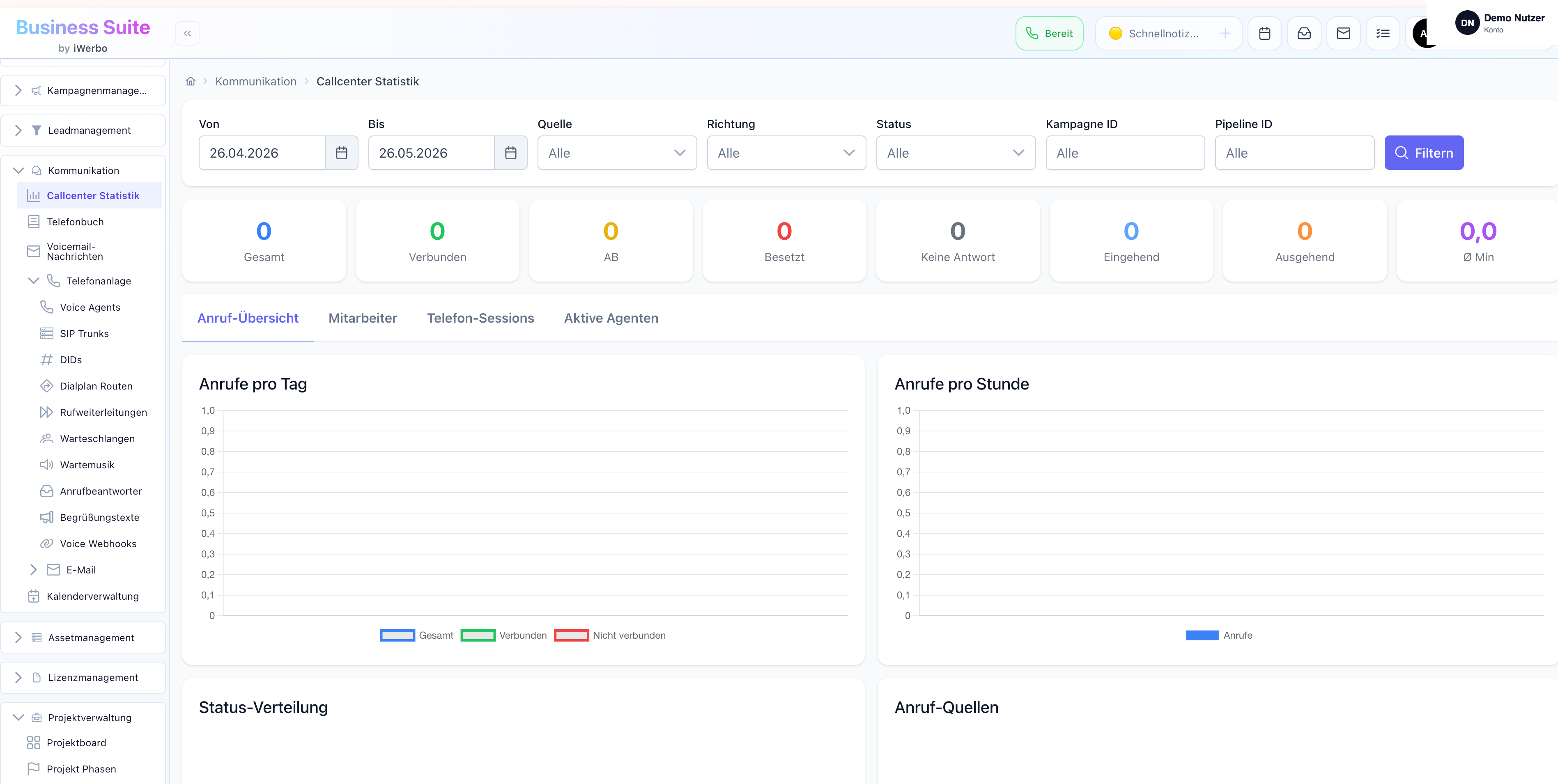The height and width of the screenshot is (784, 1558).
Task: Click the Pipeline ID input field
Action: click(x=1294, y=153)
